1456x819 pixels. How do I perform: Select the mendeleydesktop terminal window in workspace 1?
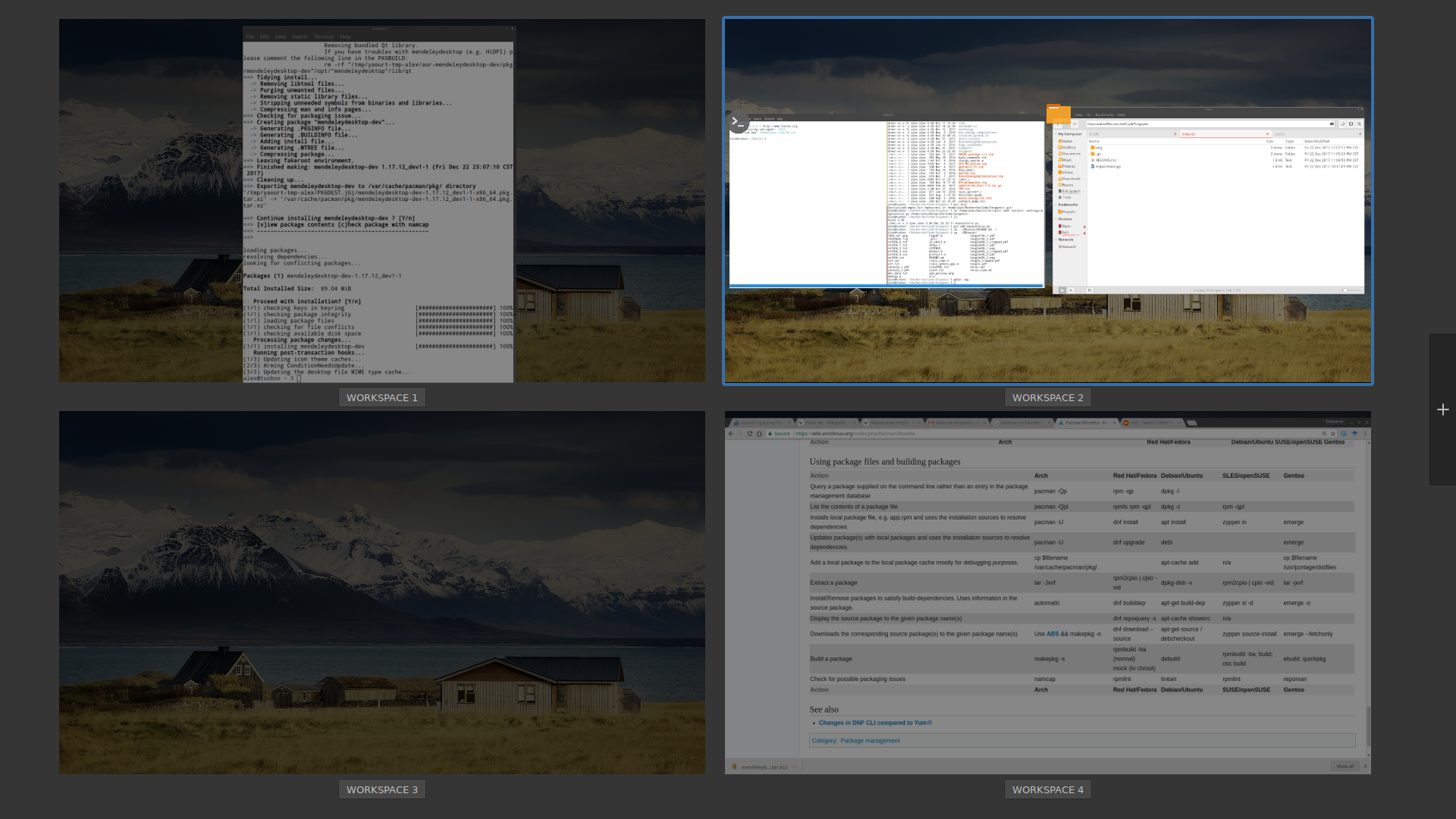click(378, 205)
